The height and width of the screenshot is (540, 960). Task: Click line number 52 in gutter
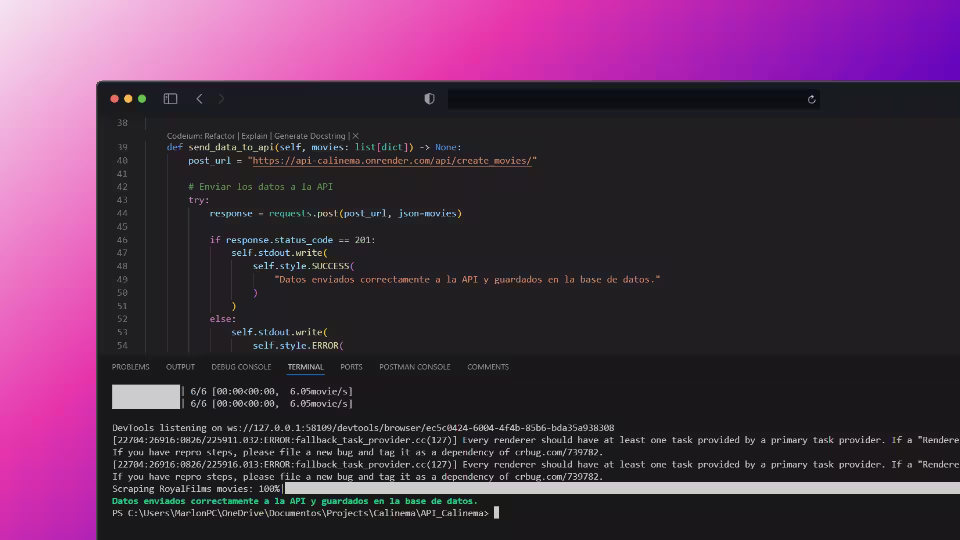point(122,319)
